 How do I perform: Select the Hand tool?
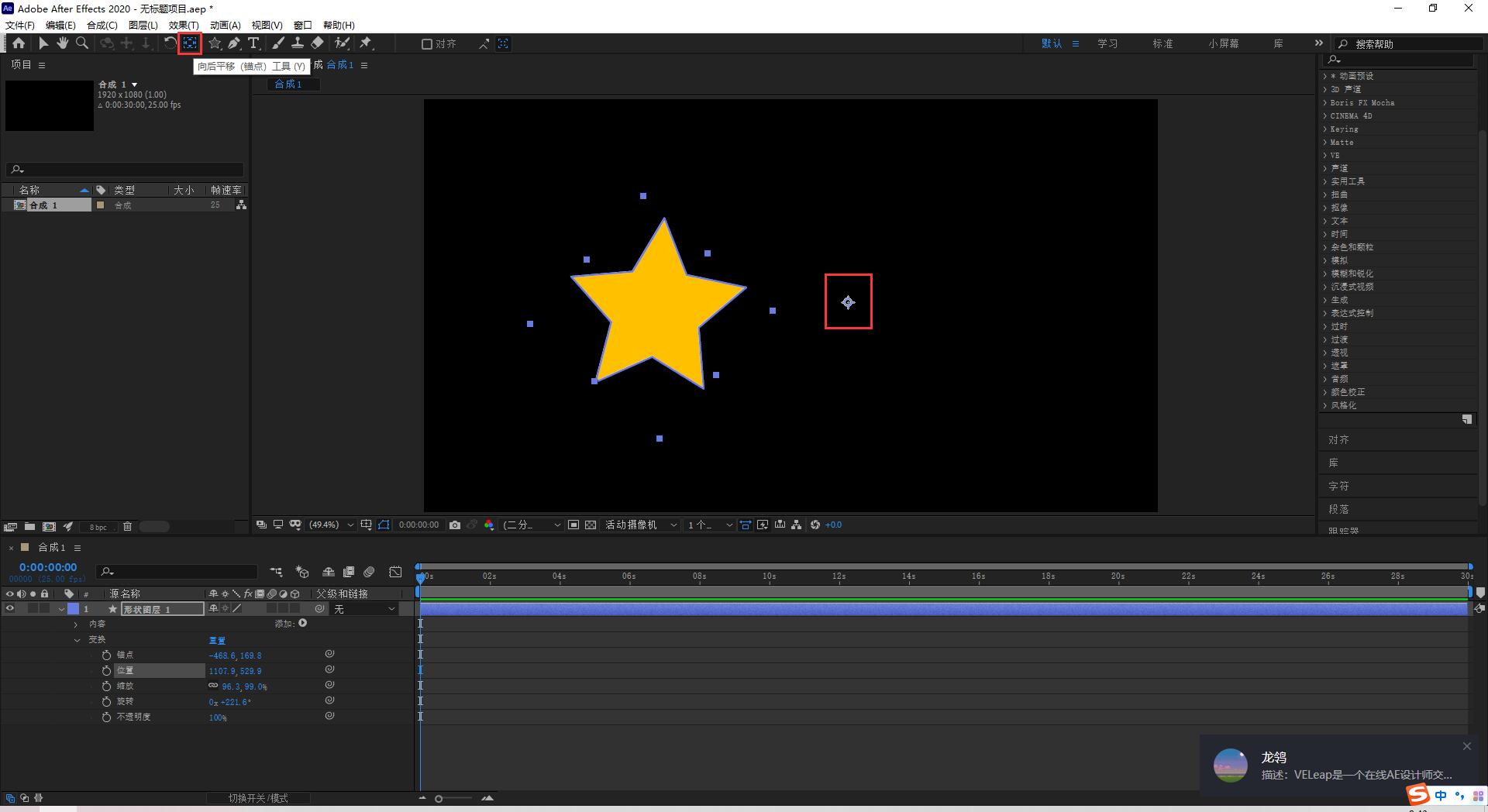[x=63, y=43]
